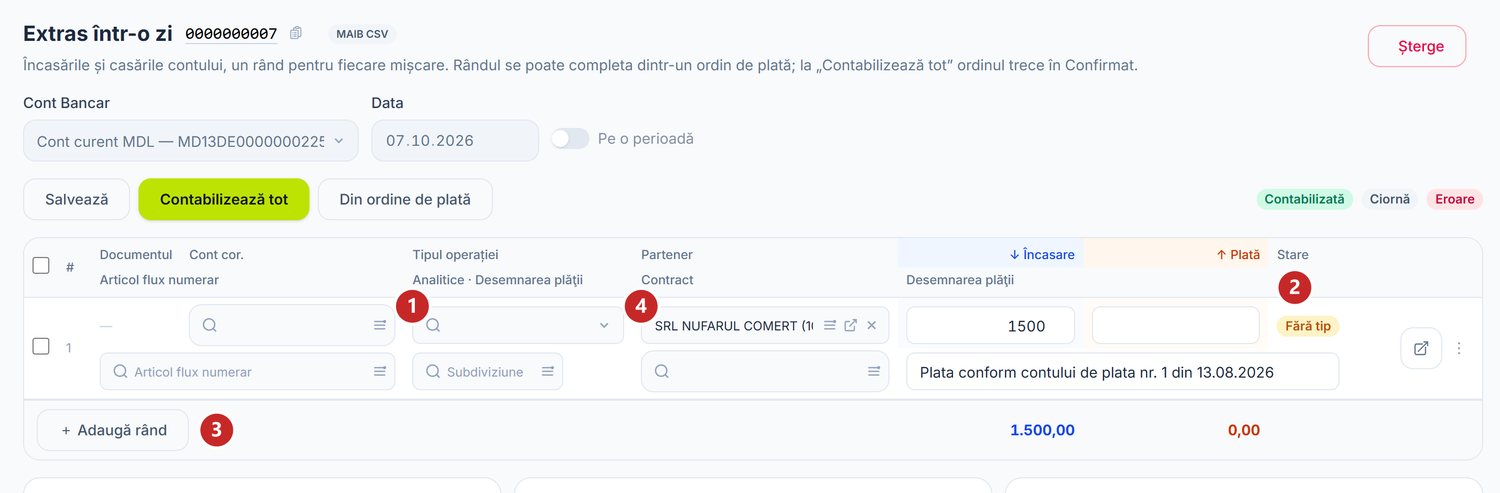Copy the statement number 0000000007
Viewport: 1500px width, 493px height.
click(296, 34)
